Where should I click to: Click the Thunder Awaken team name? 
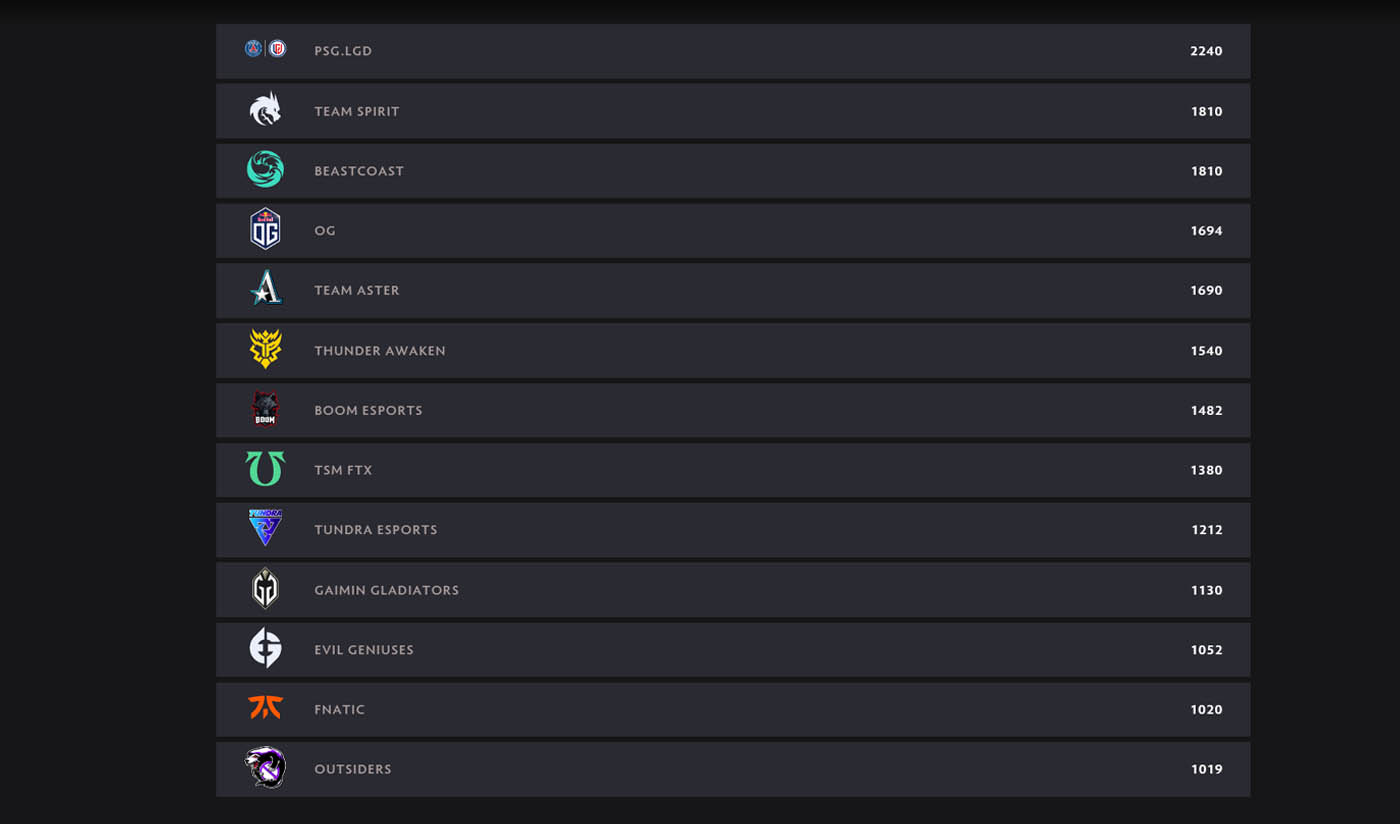[380, 351]
